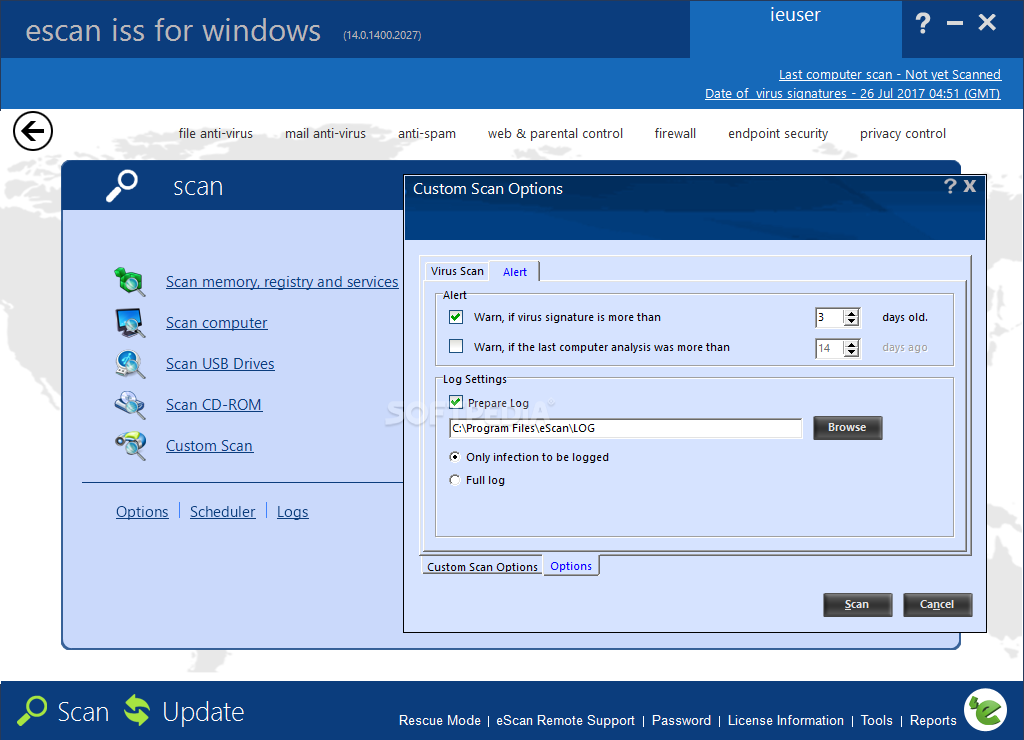
Task: Open the Reports link
Action: [x=933, y=720]
